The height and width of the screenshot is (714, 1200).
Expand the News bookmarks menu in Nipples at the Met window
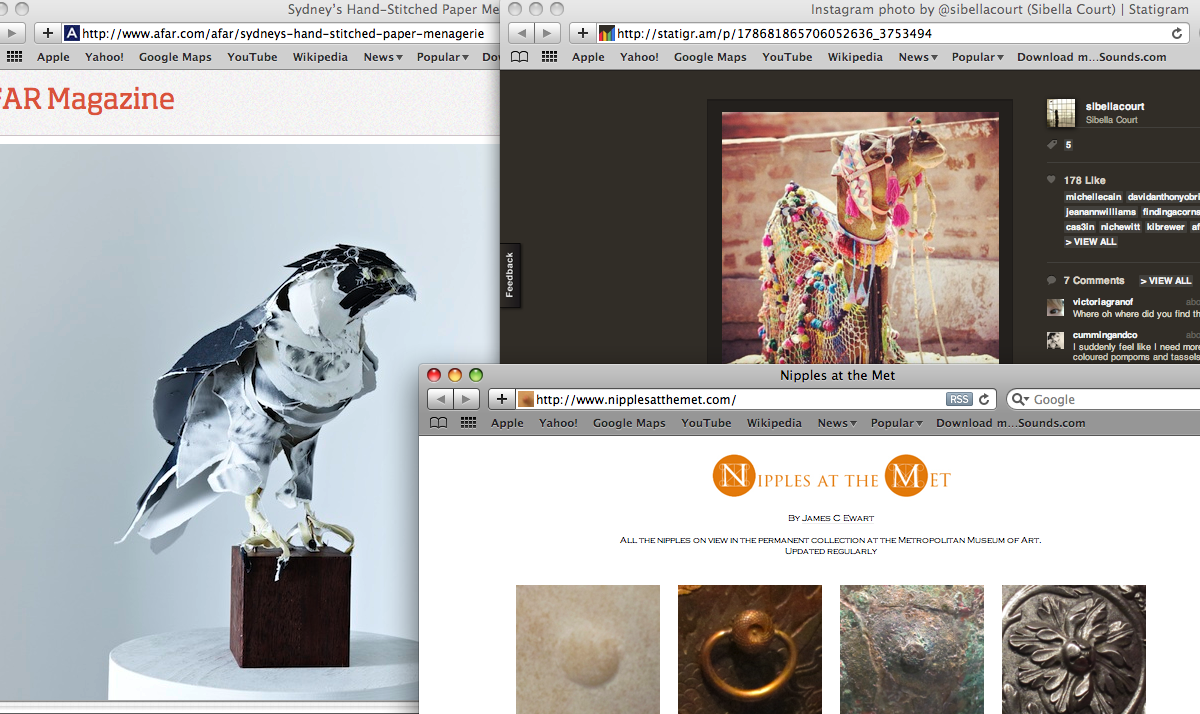(836, 423)
